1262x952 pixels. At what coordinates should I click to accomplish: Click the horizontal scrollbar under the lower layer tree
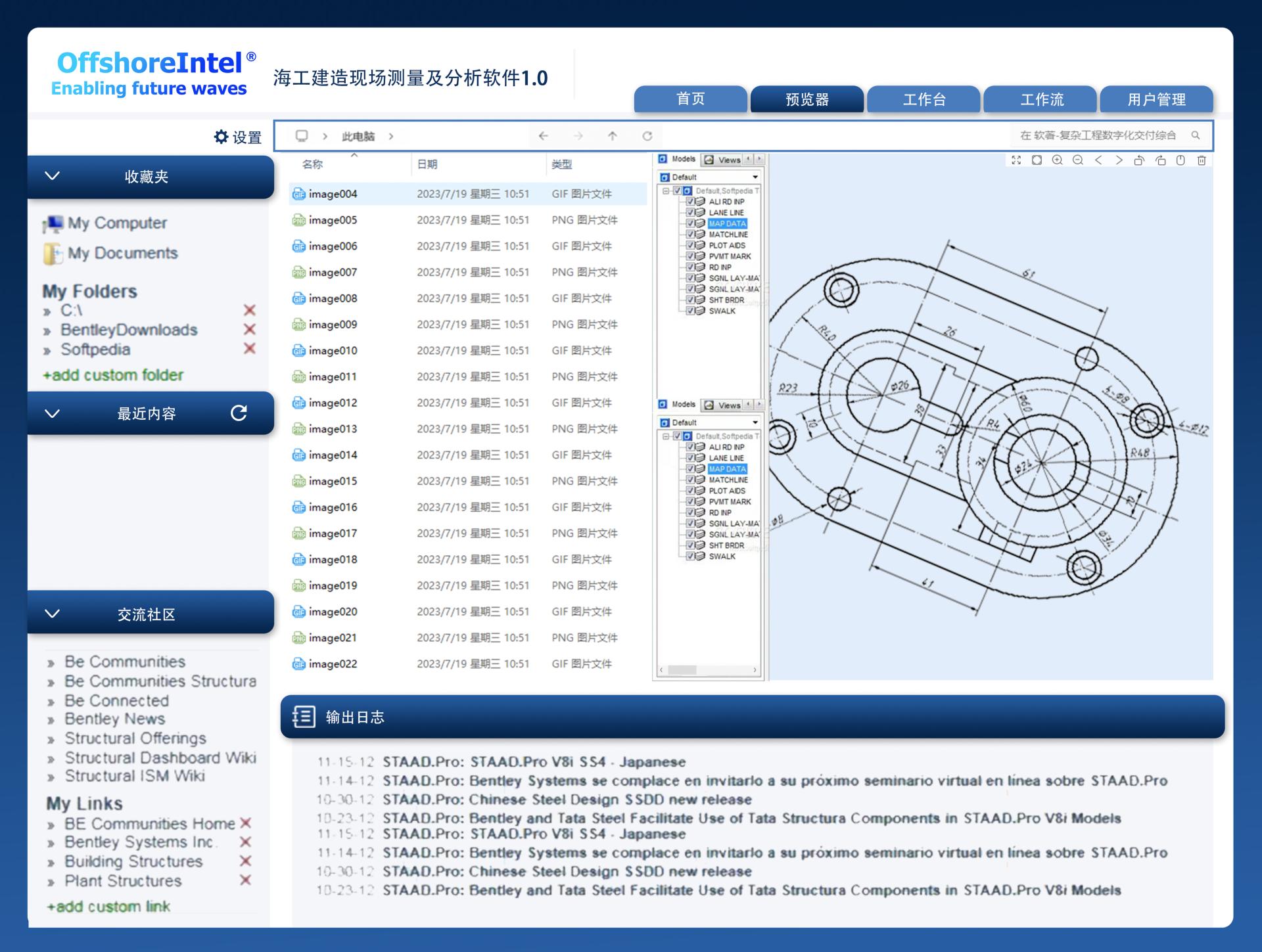(708, 670)
